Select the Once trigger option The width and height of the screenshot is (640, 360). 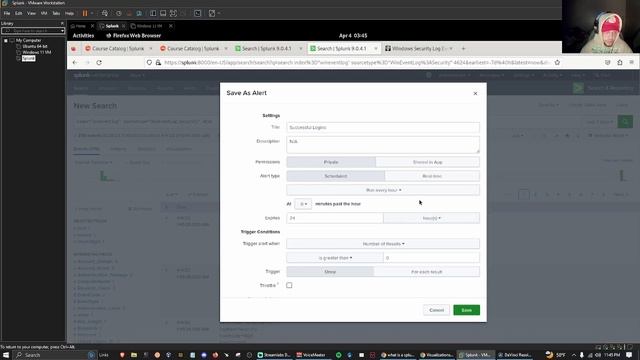330,271
